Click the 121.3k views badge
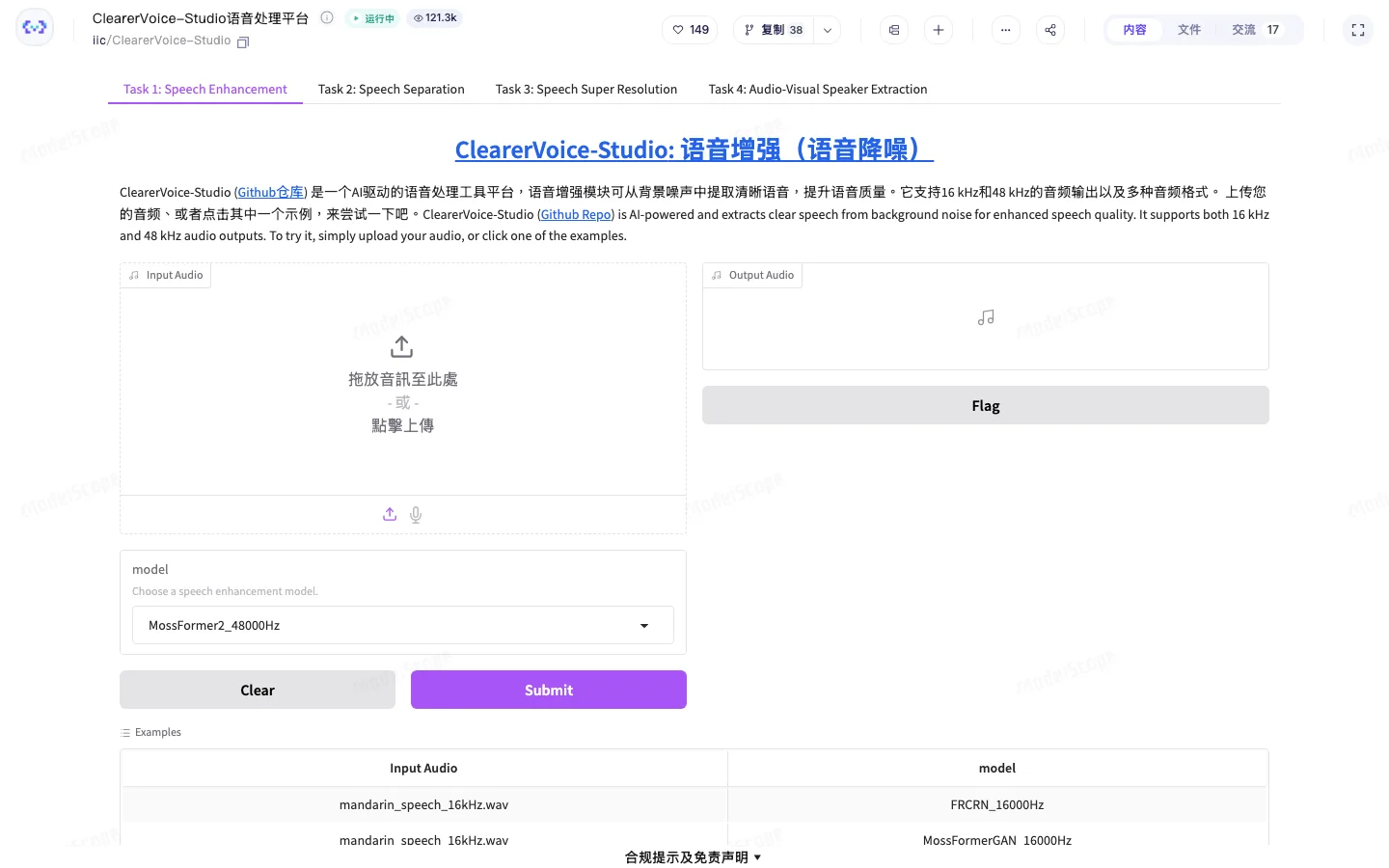The image size is (1389, 868). (435, 17)
